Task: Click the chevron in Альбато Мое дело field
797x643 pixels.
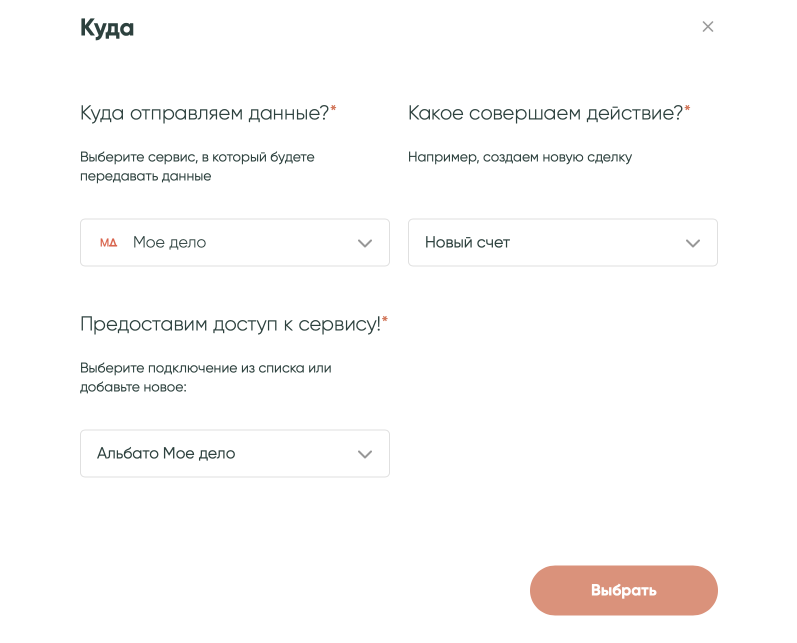Action: pyautogui.click(x=365, y=454)
